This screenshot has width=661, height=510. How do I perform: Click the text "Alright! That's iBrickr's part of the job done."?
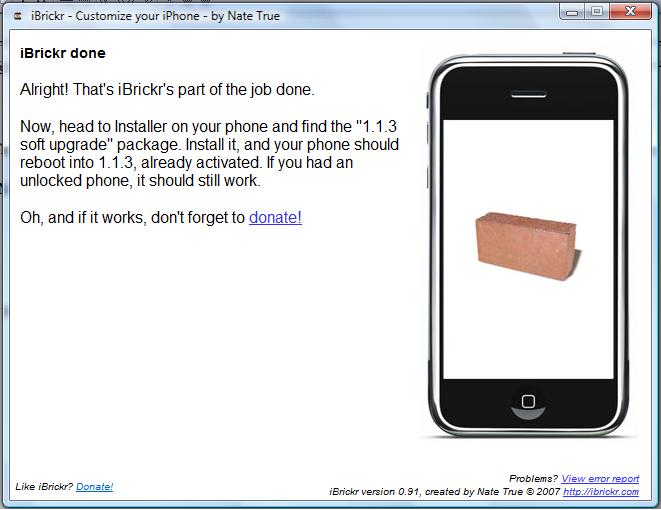coord(167,89)
